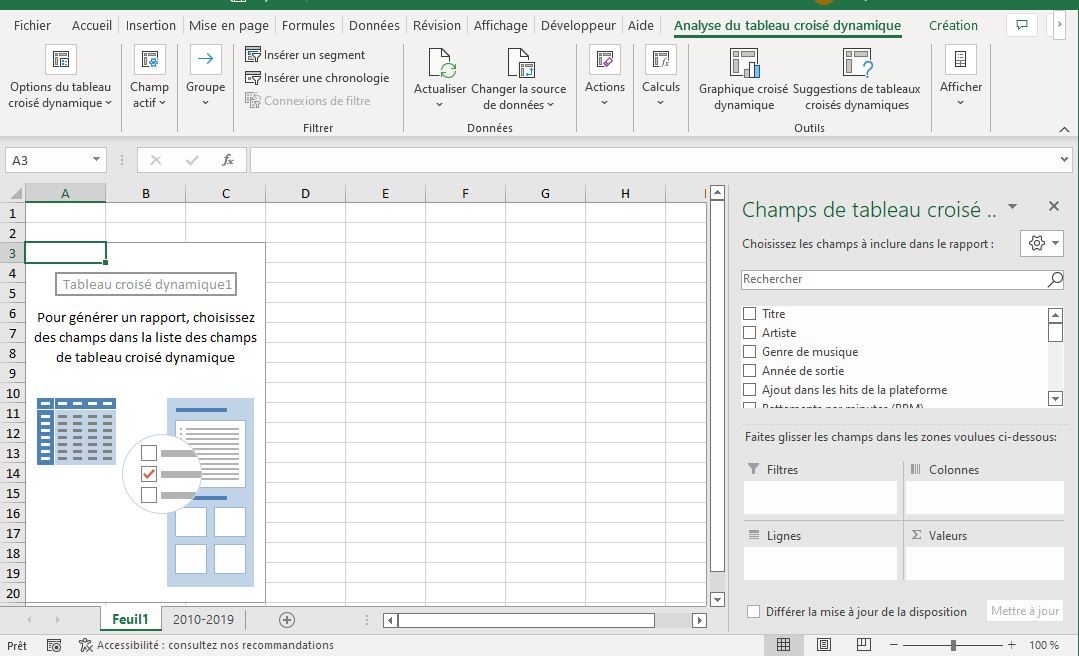Click the horizontal scrollbar of the sheet
Screen dimensions: 1079x656
pyautogui.click(x=526, y=620)
